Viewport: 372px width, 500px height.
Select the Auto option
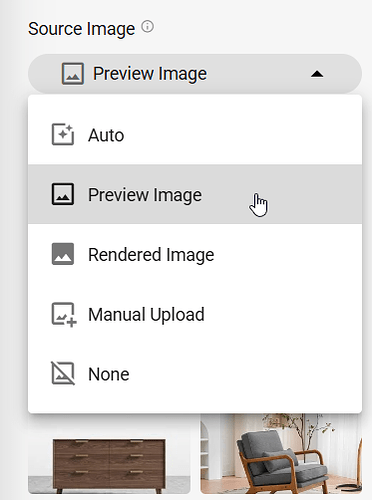pos(195,135)
